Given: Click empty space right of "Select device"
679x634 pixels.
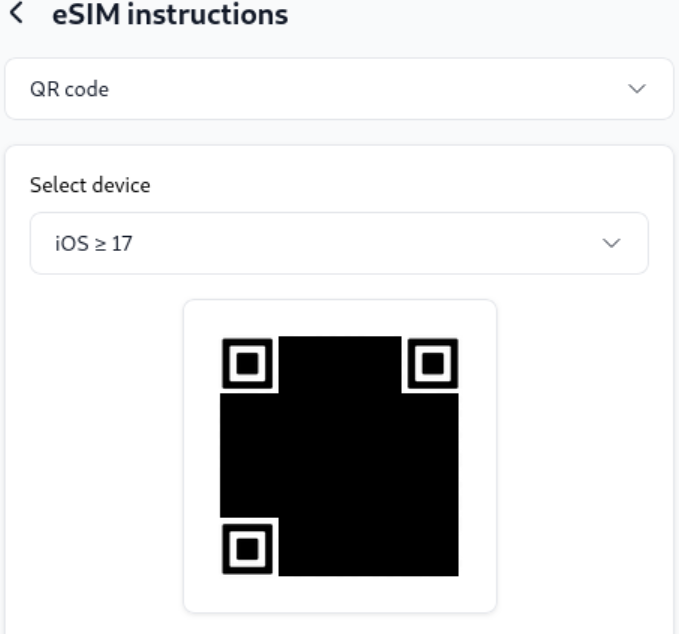Looking at the screenshot, I should click(x=400, y=185).
